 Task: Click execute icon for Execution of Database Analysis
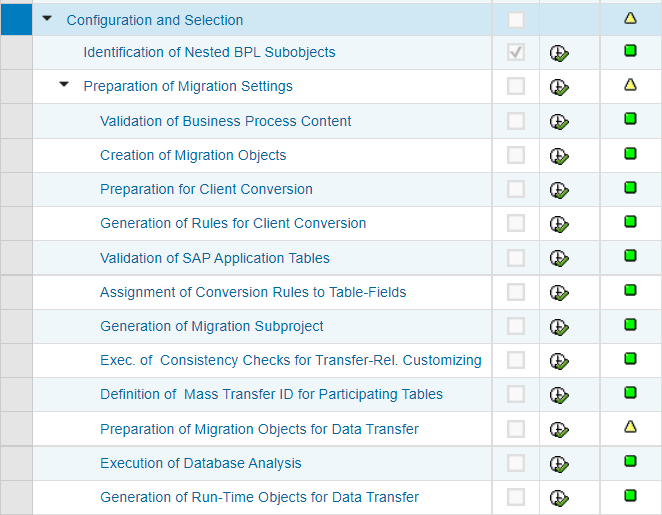click(559, 464)
